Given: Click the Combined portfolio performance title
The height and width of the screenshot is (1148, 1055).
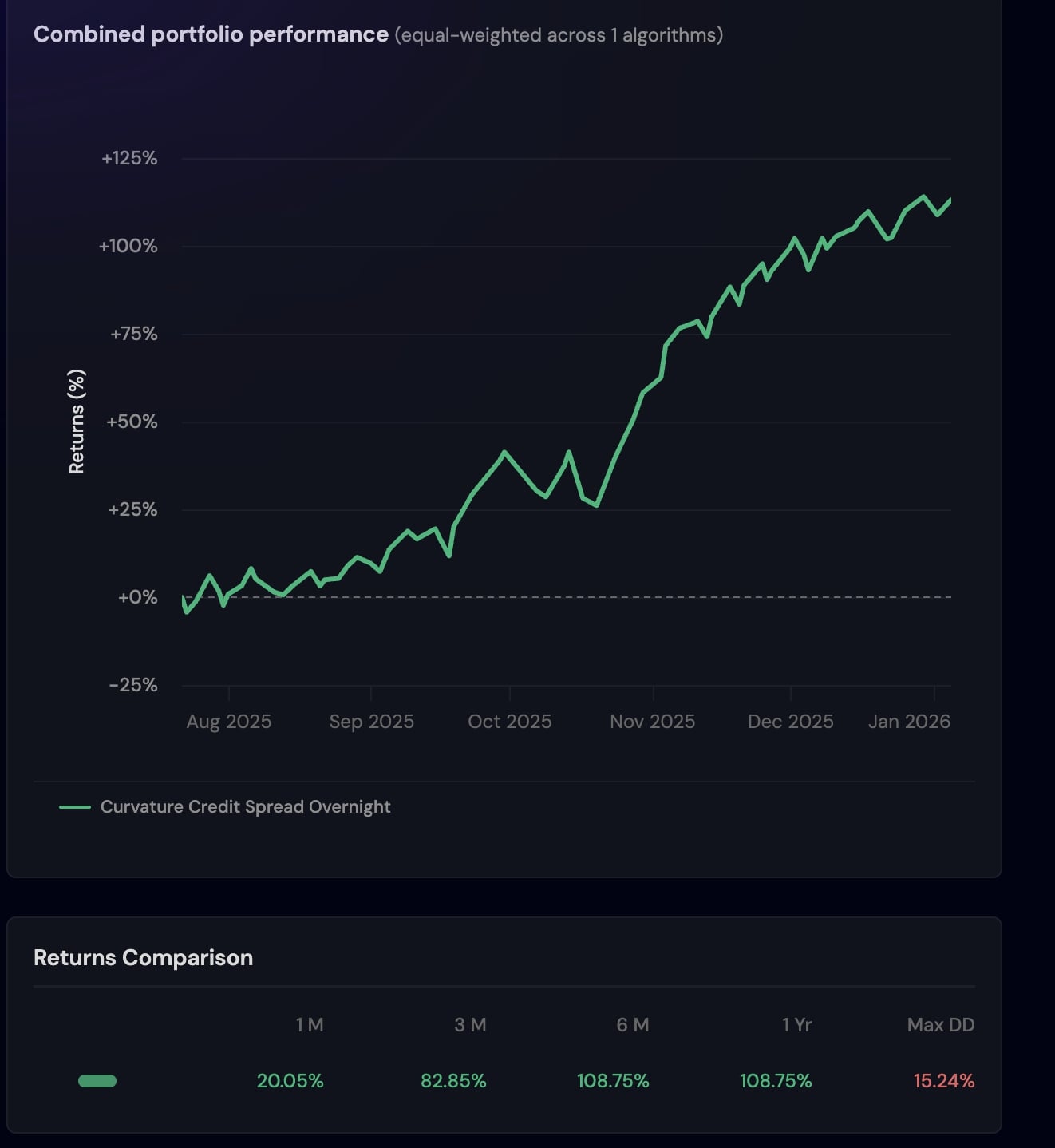Looking at the screenshot, I should [x=211, y=34].
